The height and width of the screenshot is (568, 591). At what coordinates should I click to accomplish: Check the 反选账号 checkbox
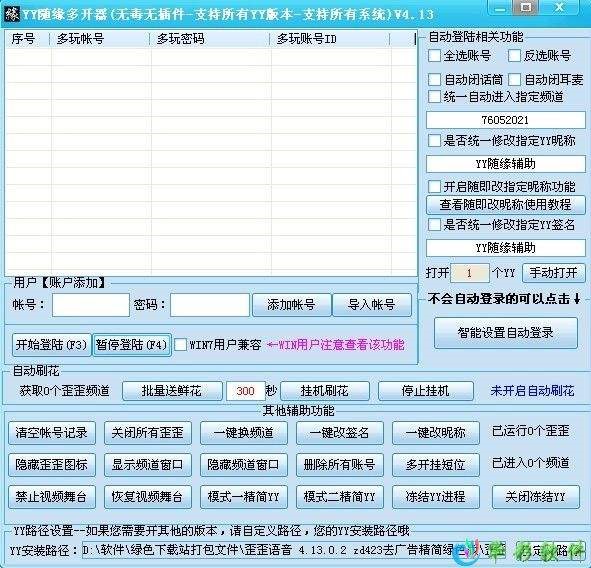[514, 56]
